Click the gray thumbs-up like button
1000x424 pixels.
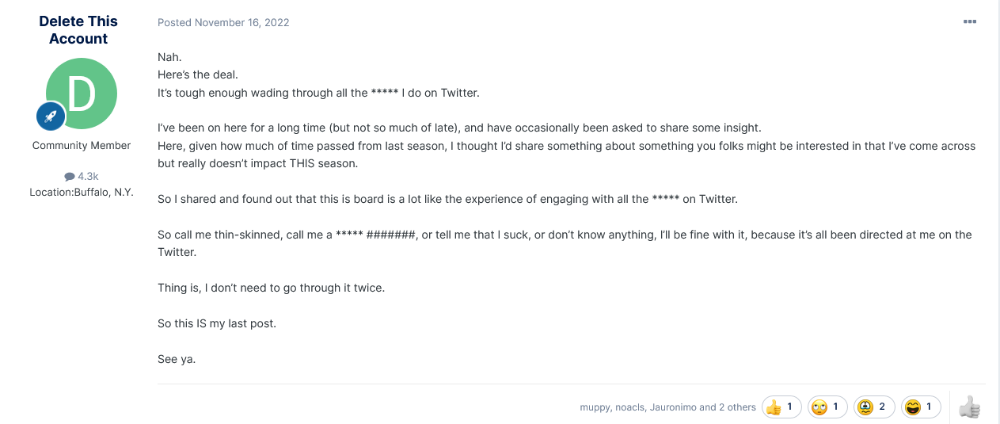(x=969, y=407)
